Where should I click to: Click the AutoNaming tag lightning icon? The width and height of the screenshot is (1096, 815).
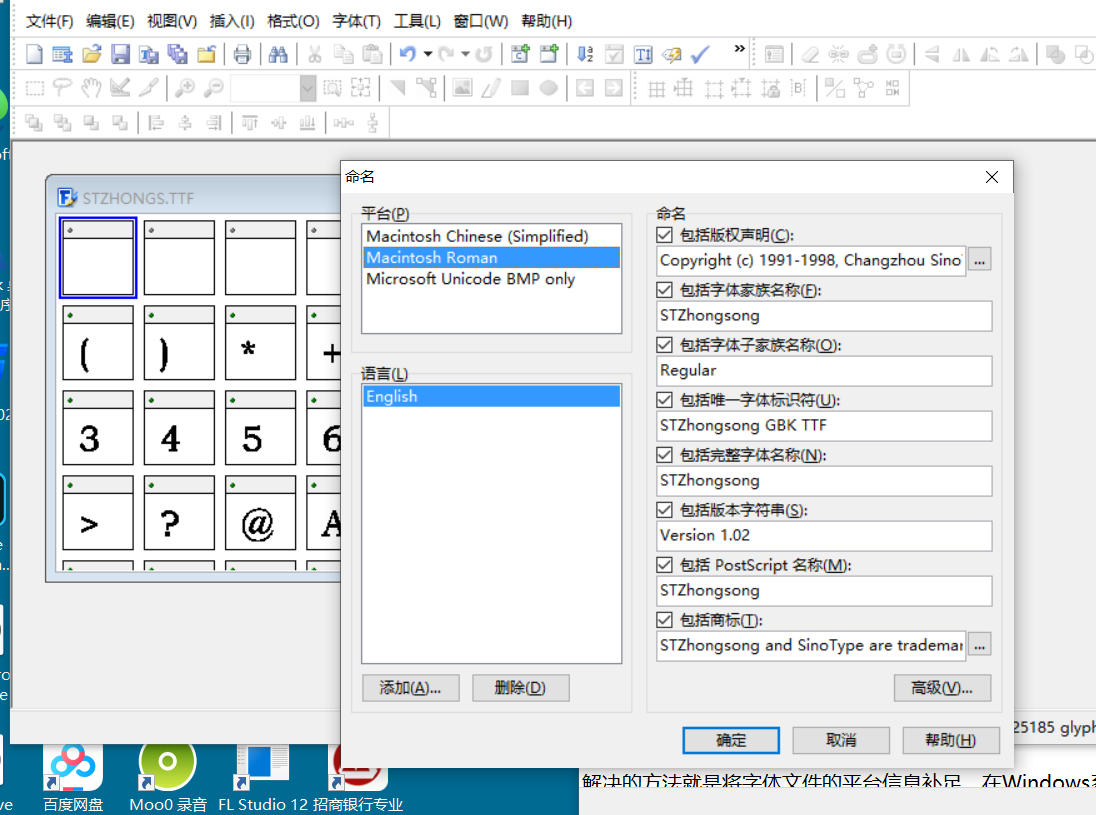672,55
